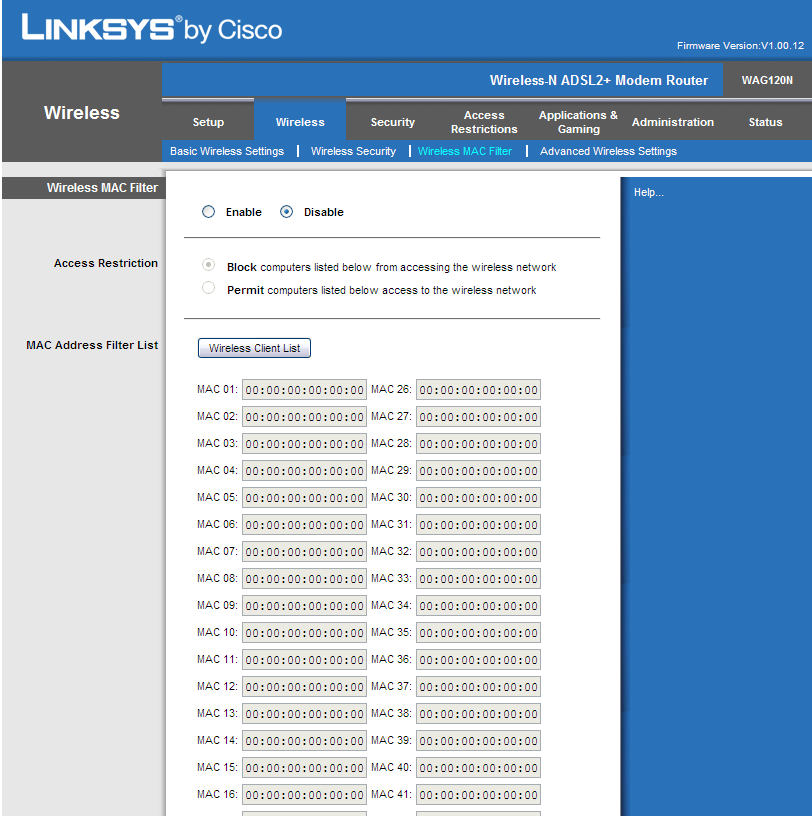The image size is (812, 816).
Task: Open the Setup tab
Action: pos(208,122)
